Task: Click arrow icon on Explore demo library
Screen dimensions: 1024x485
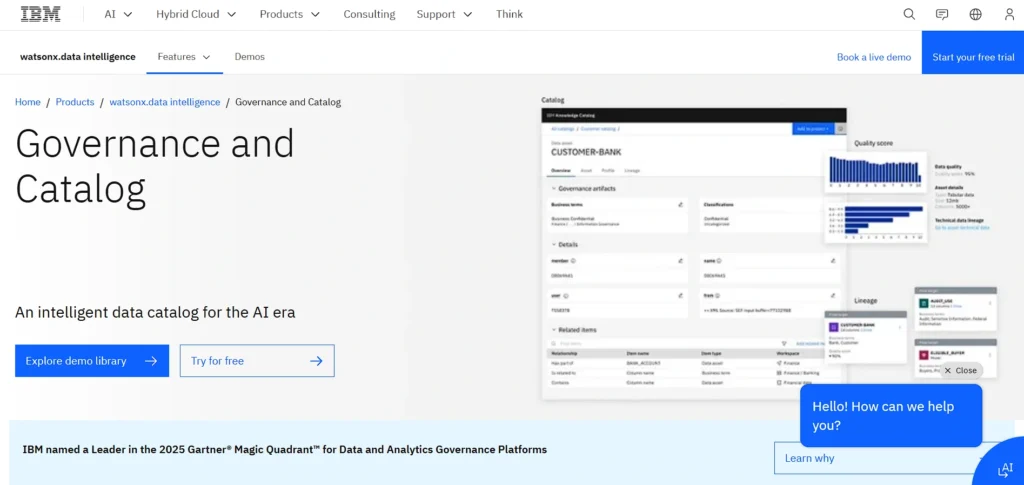Action: (x=151, y=361)
